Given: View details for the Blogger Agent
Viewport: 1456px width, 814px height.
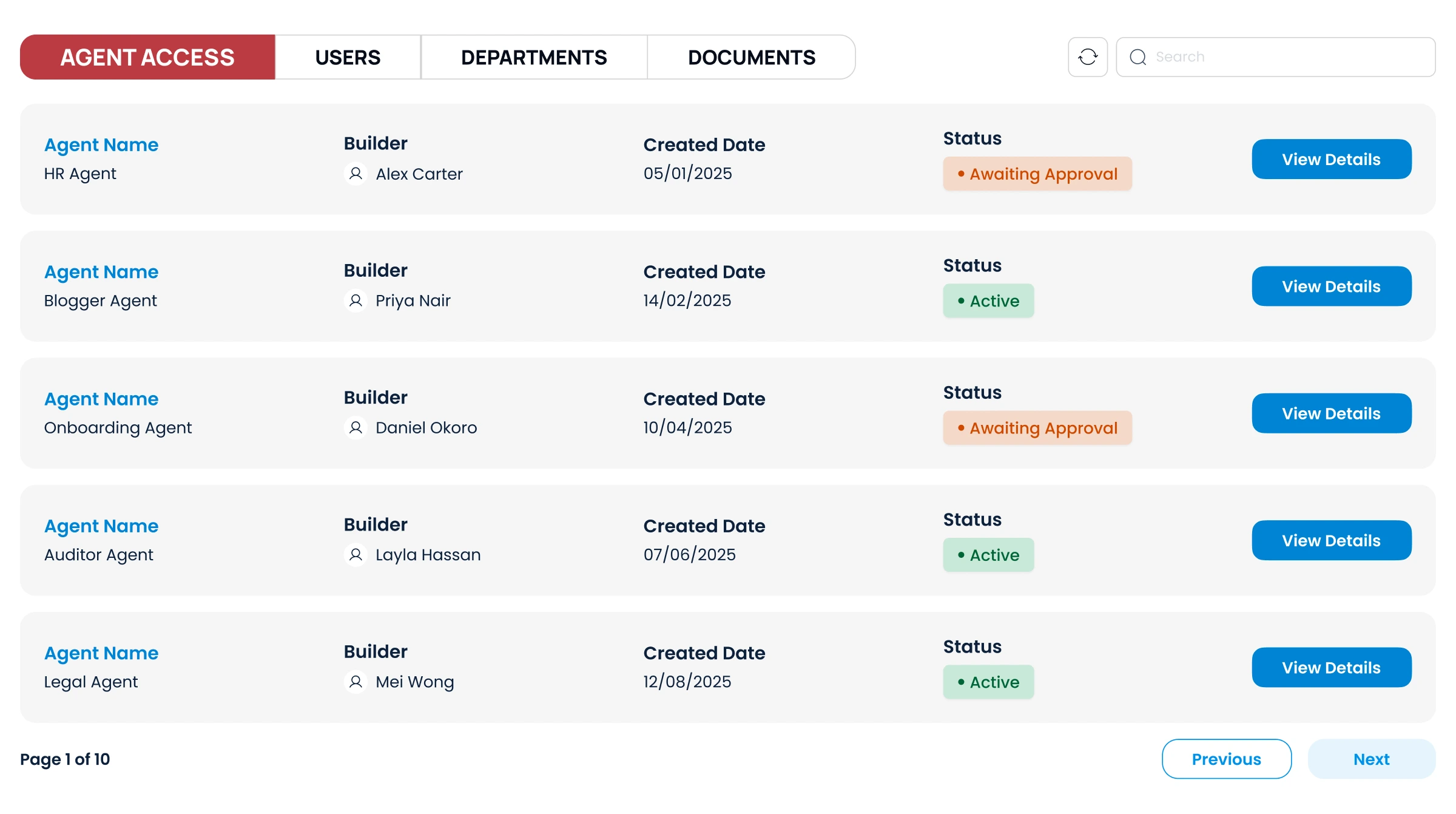Looking at the screenshot, I should (1331, 286).
